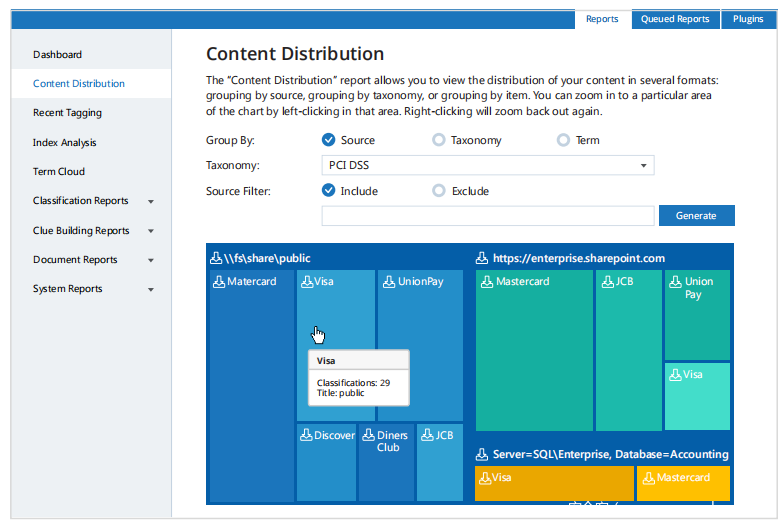The image size is (784, 527).
Task: Open the Plugins tab
Action: pos(748,19)
